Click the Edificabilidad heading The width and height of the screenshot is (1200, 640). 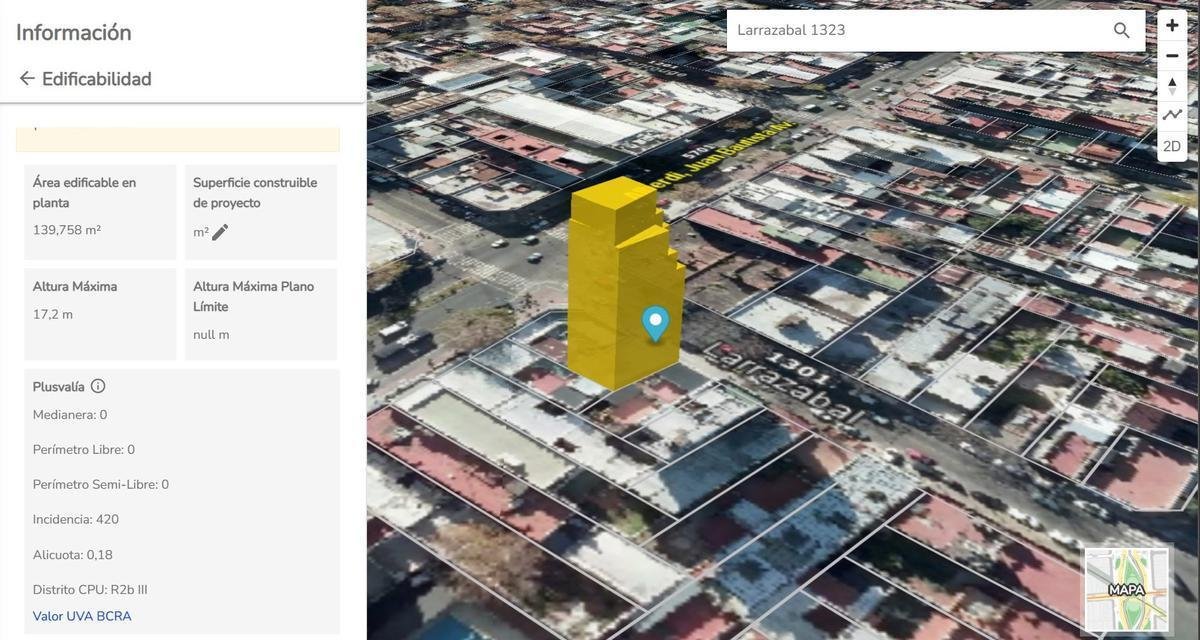click(x=97, y=79)
